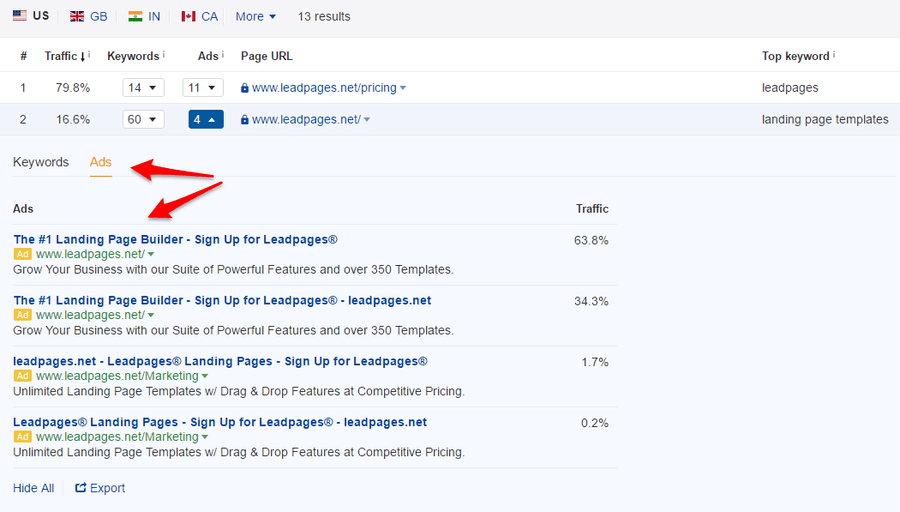Open the More countries dropdown

pos(256,16)
